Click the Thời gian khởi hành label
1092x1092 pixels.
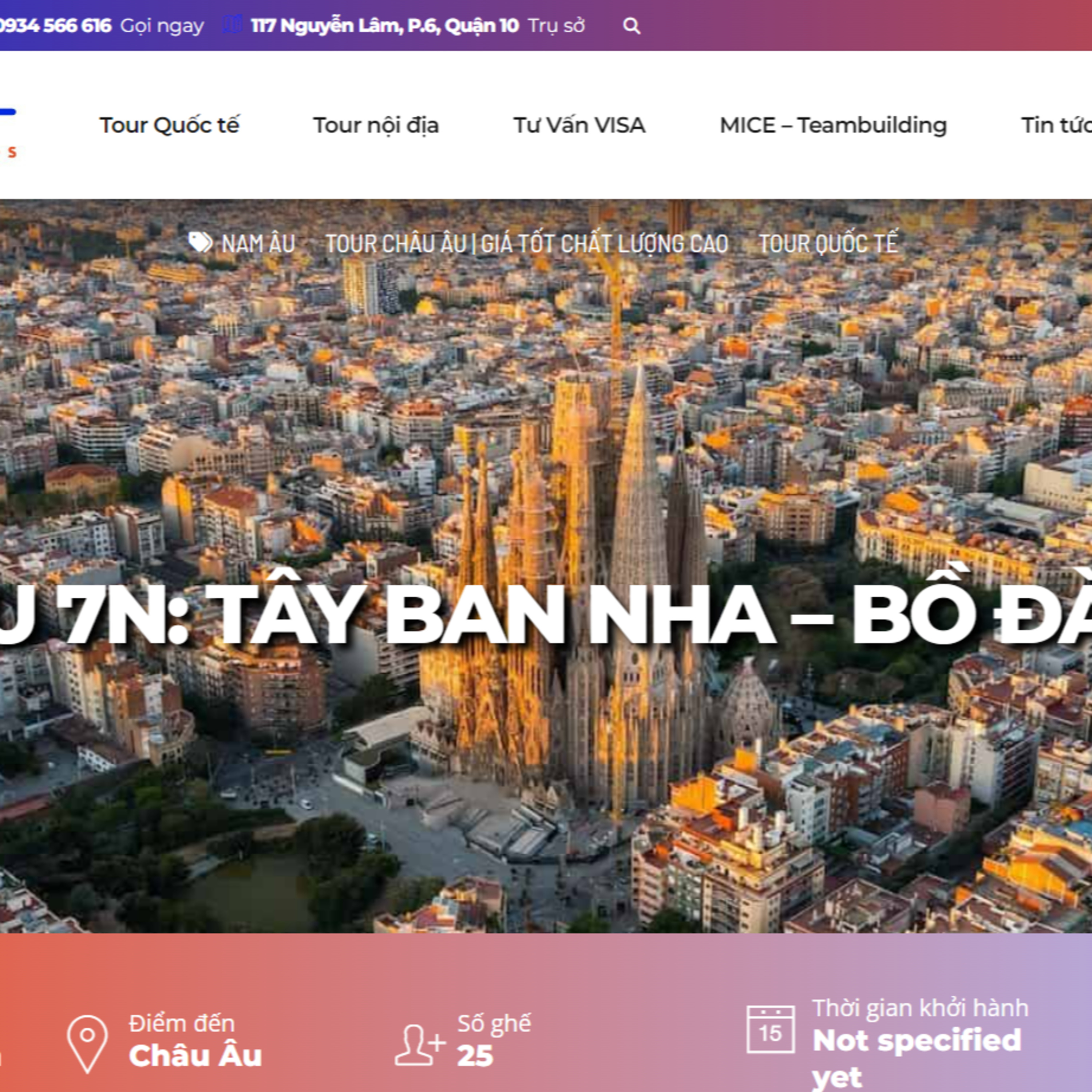click(920, 1008)
